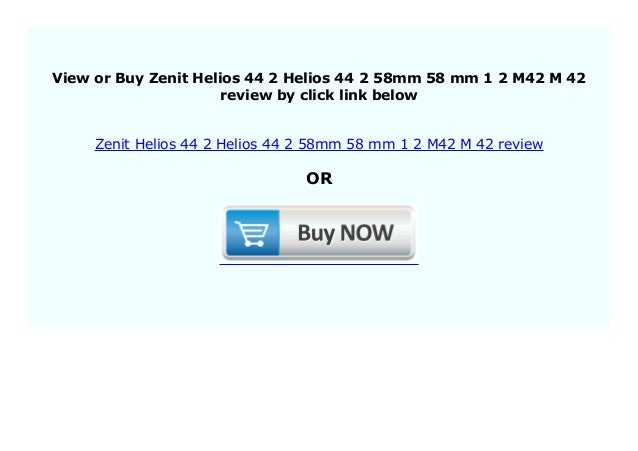The width and height of the screenshot is (638, 451).
Task: Click the word 'review' at the link's end
Action: [520, 144]
